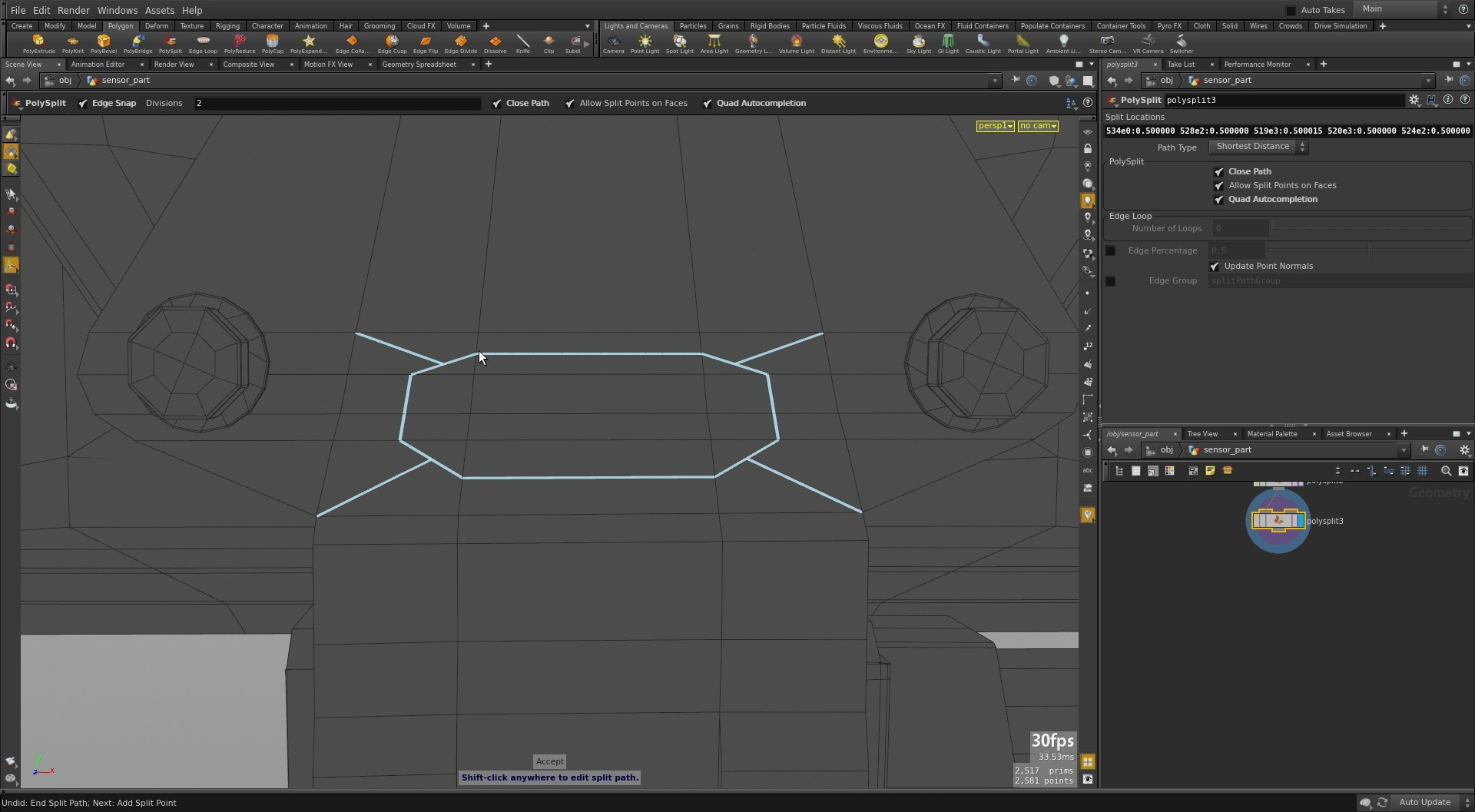
Task: Click the Camera shelf tool
Action: coord(613,44)
